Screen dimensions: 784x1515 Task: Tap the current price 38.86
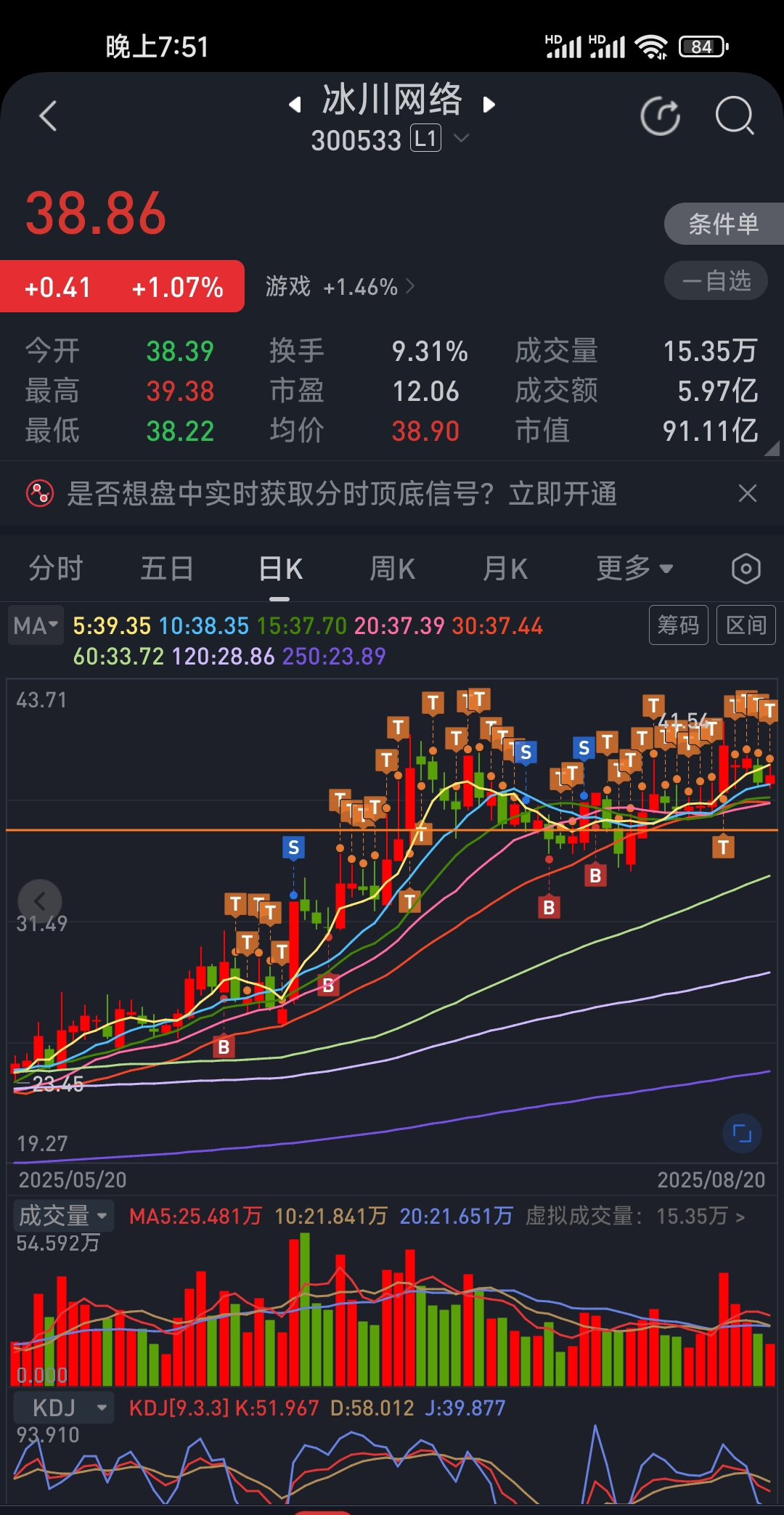tap(96, 214)
